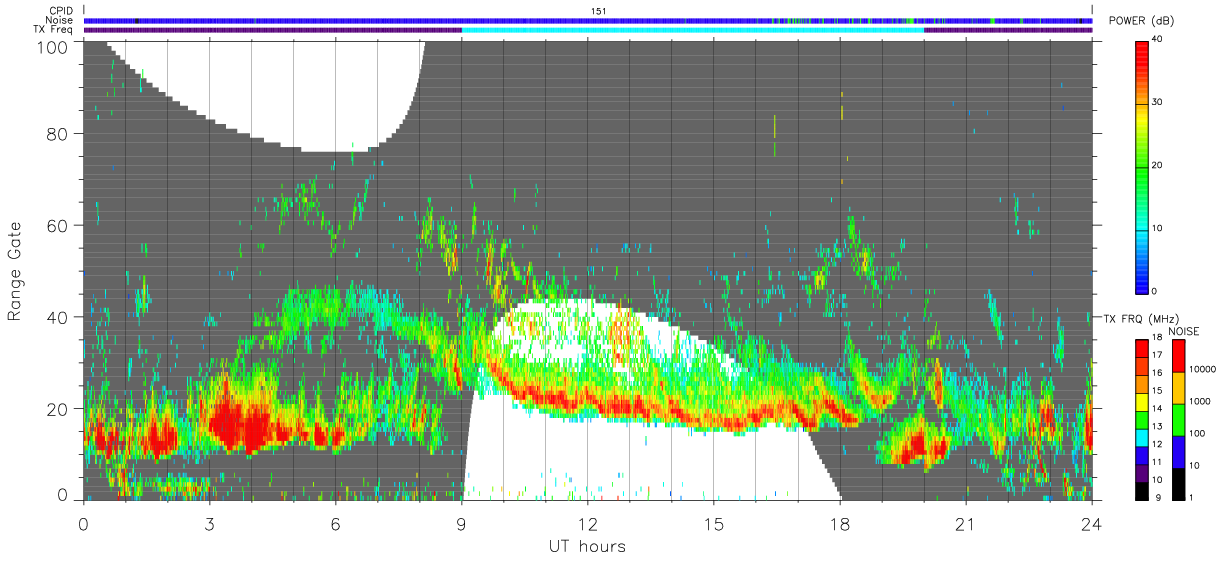Pick the cyan 12–13 MHz TX FRQ swatch

tap(1141, 437)
